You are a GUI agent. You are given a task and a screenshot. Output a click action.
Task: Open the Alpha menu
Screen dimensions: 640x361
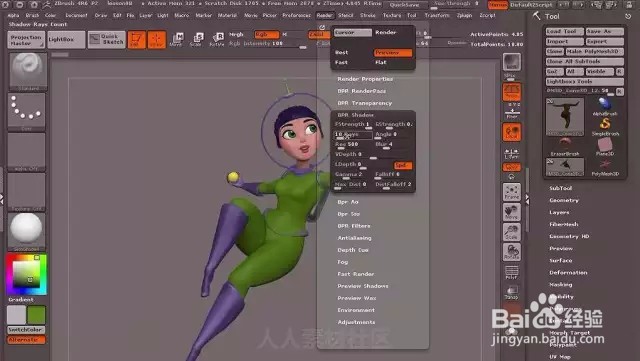point(13,16)
